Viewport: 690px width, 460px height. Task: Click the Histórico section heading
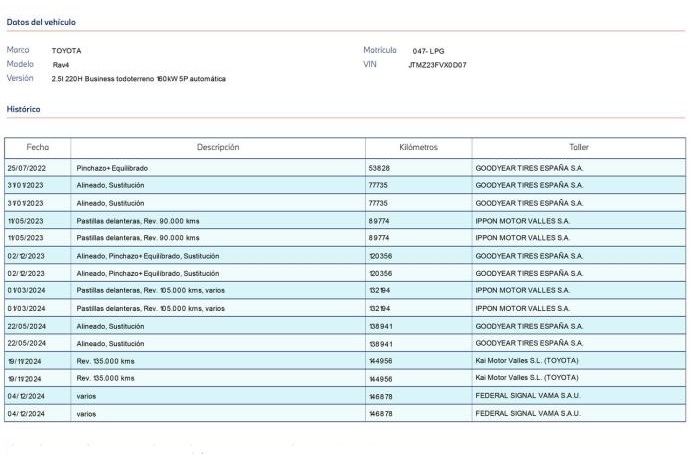(24, 108)
